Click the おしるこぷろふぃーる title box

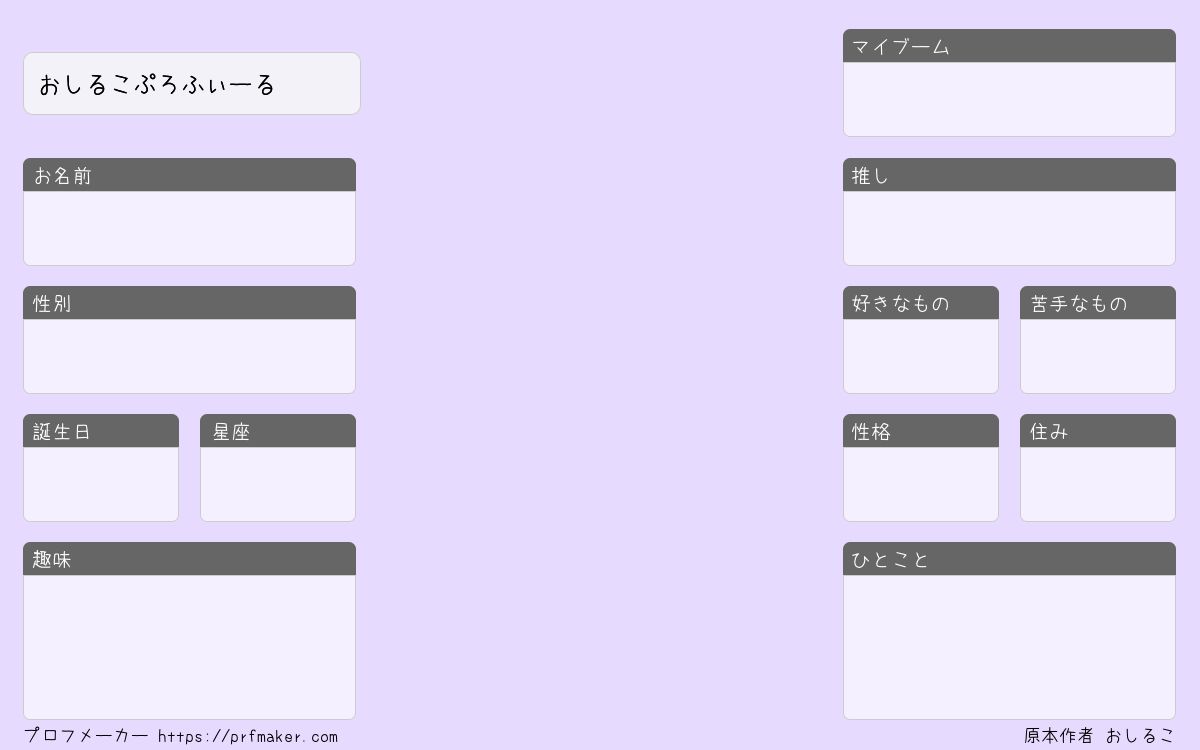(191, 84)
